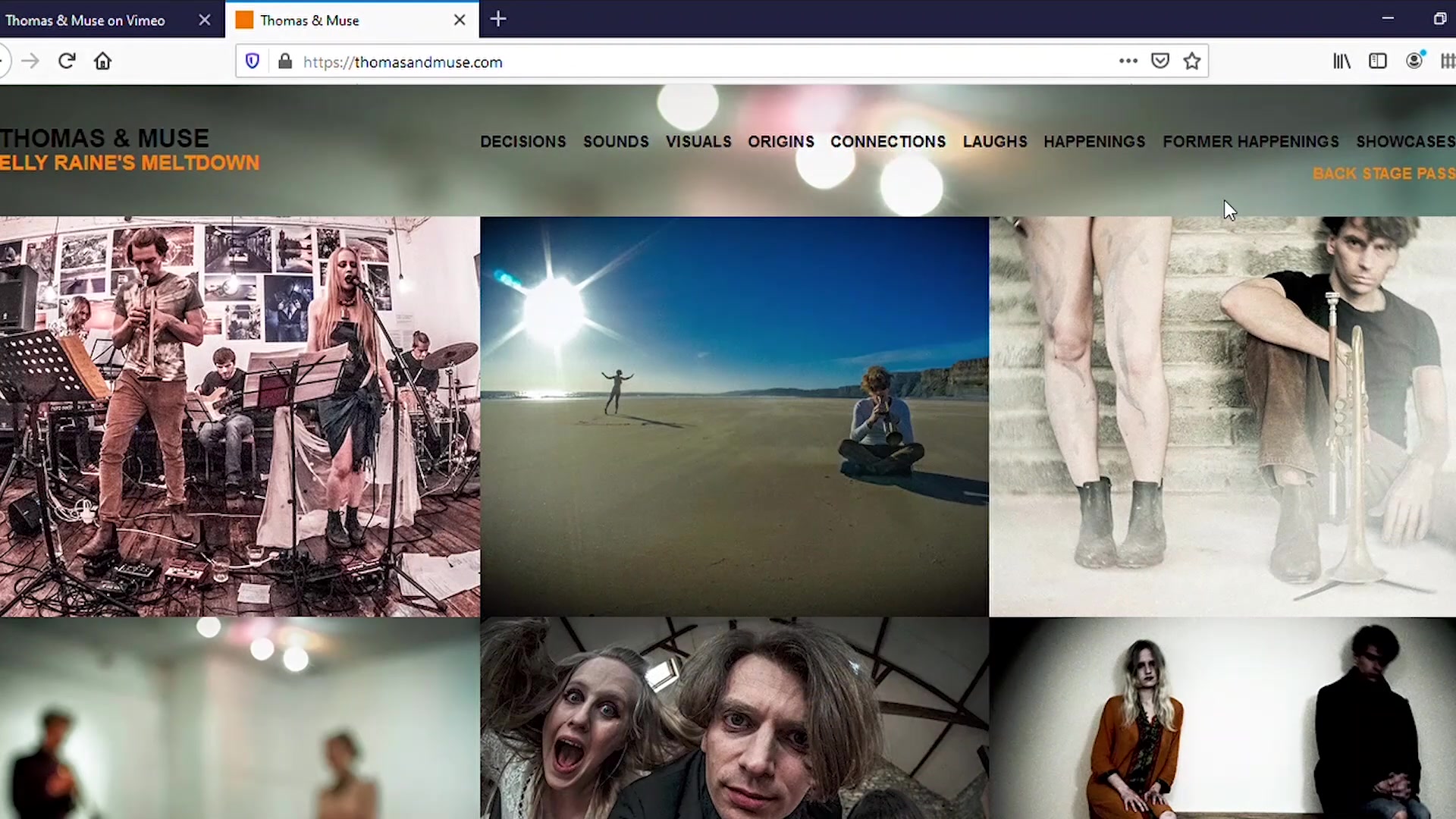Click the Elly Raine's Meltdown heading link
The image size is (1456, 819).
[130, 163]
